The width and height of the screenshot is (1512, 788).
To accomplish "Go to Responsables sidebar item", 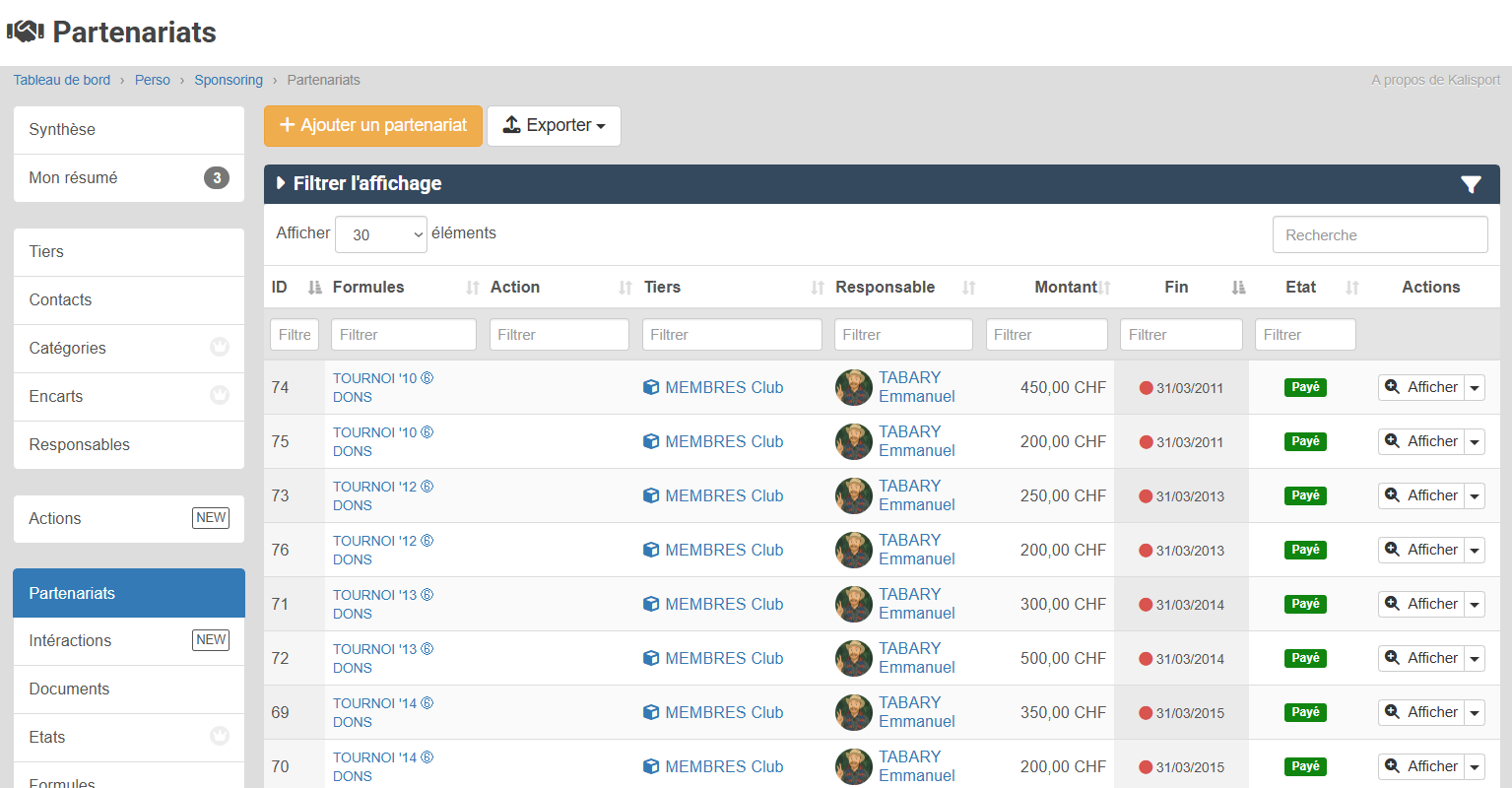I will point(128,445).
